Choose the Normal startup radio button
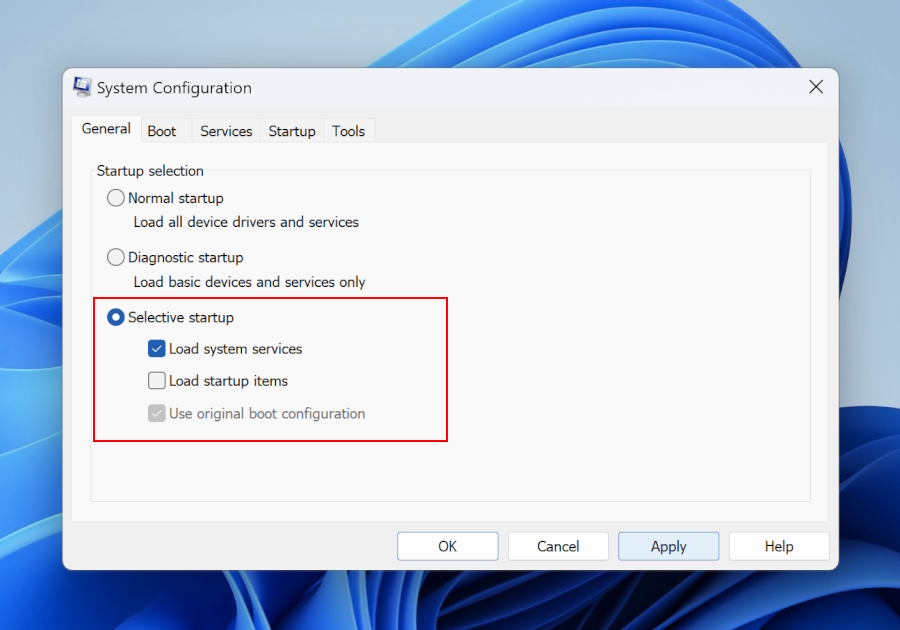The width and height of the screenshot is (900, 630). pos(117,198)
